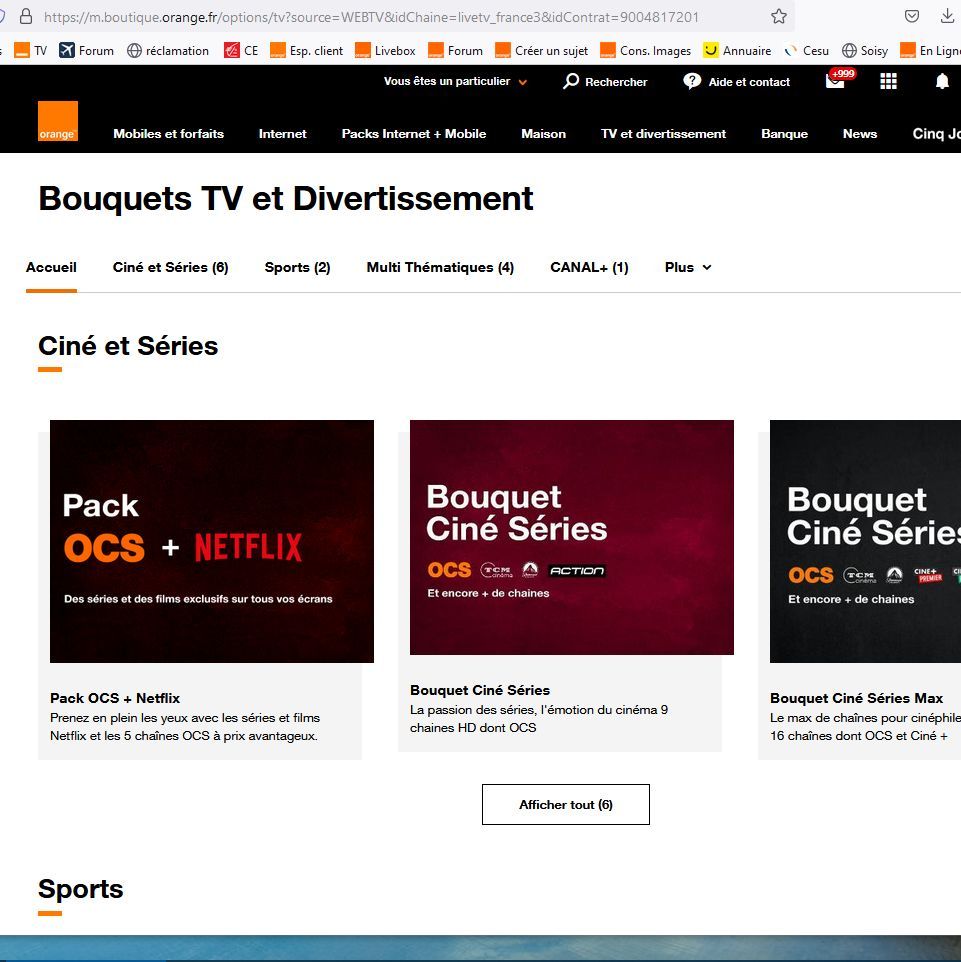This screenshot has width=961, height=962.
Task: Click the Pack OCS + Netflix title link
Action: pyautogui.click(x=115, y=698)
